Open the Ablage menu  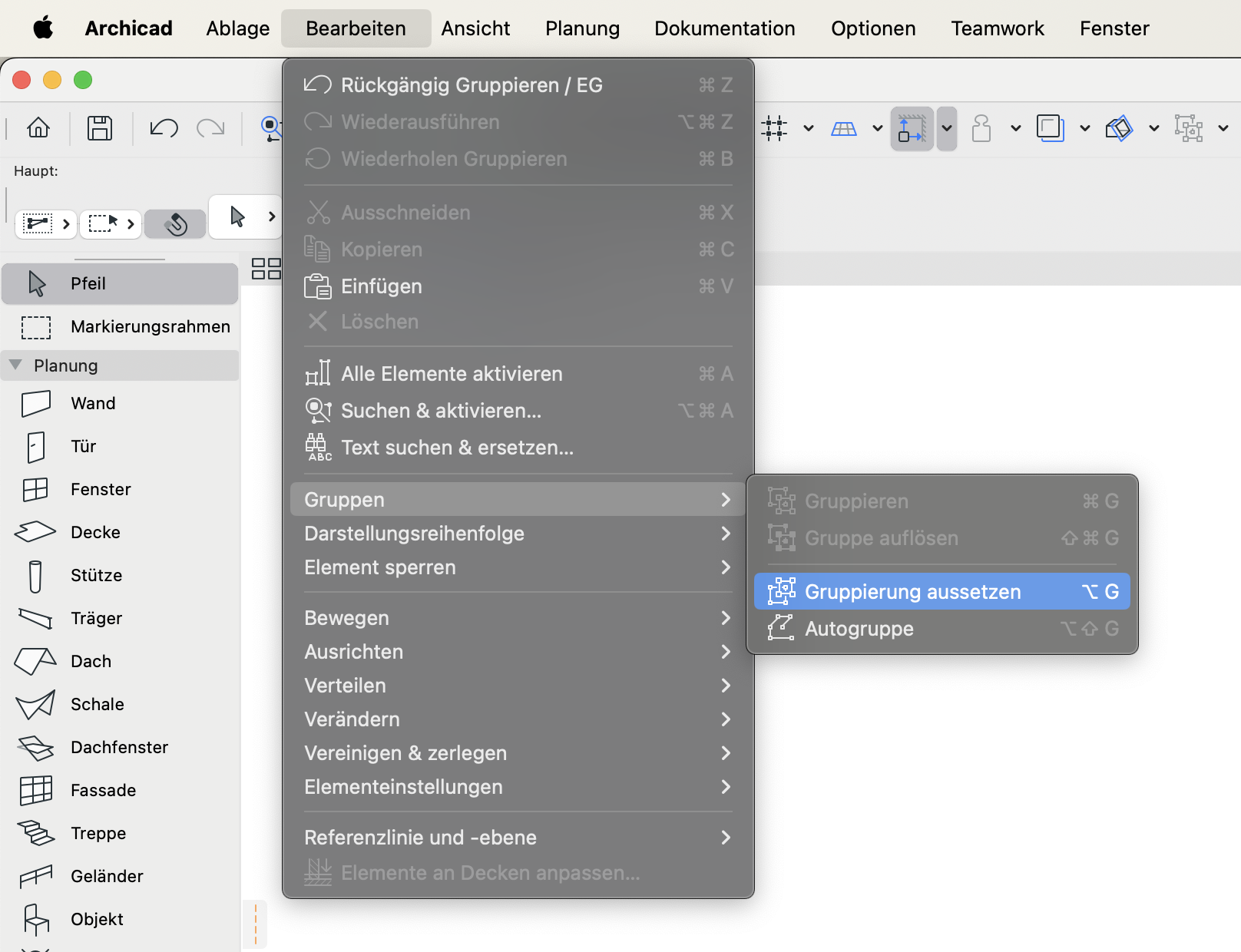(238, 28)
